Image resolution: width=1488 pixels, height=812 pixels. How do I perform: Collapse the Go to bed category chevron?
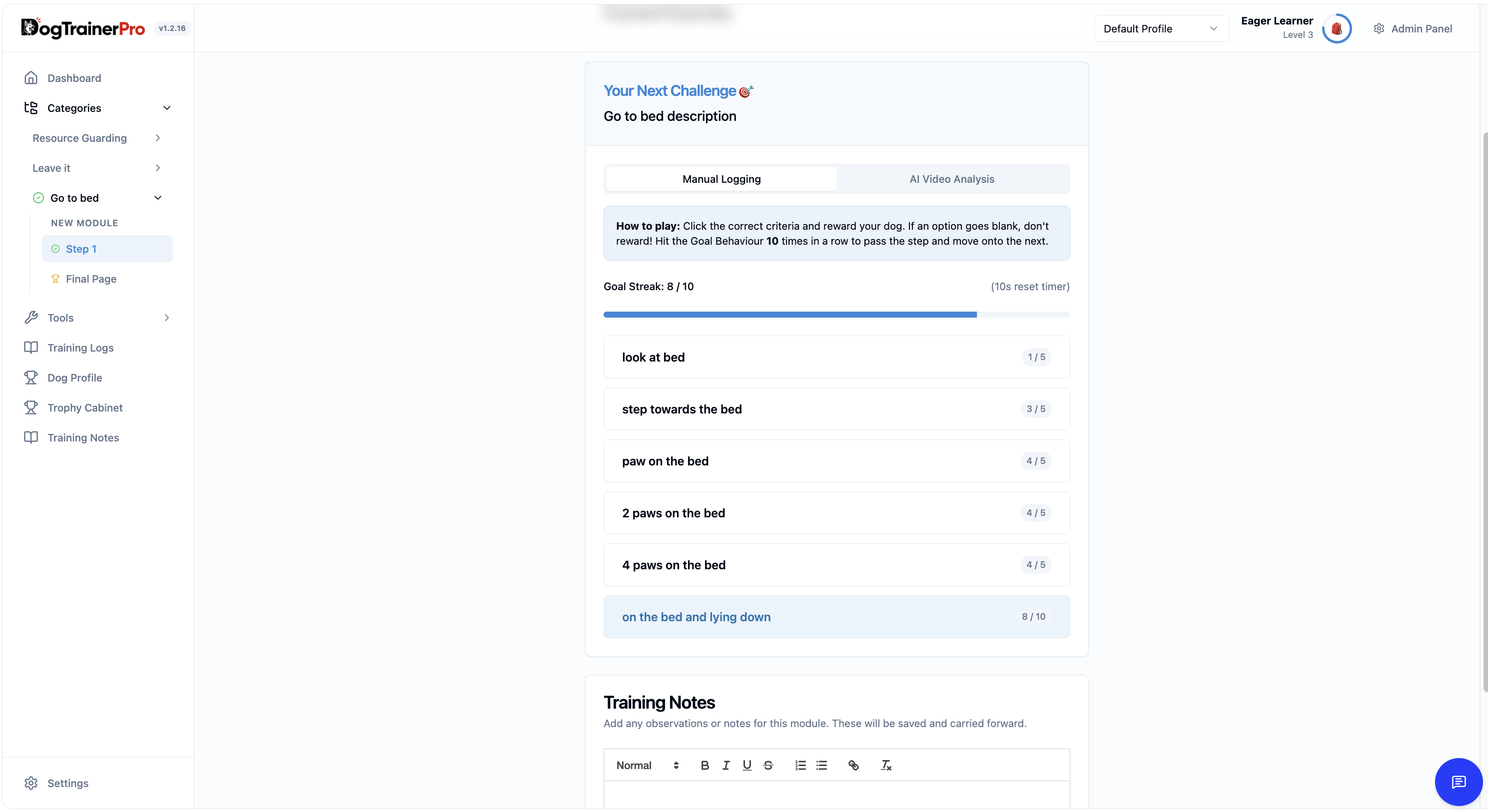pos(158,198)
